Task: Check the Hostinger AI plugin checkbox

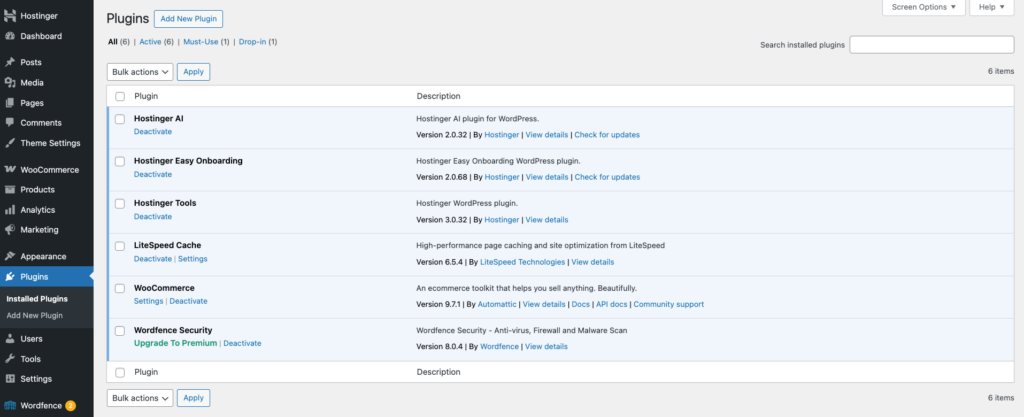Action: (120, 119)
